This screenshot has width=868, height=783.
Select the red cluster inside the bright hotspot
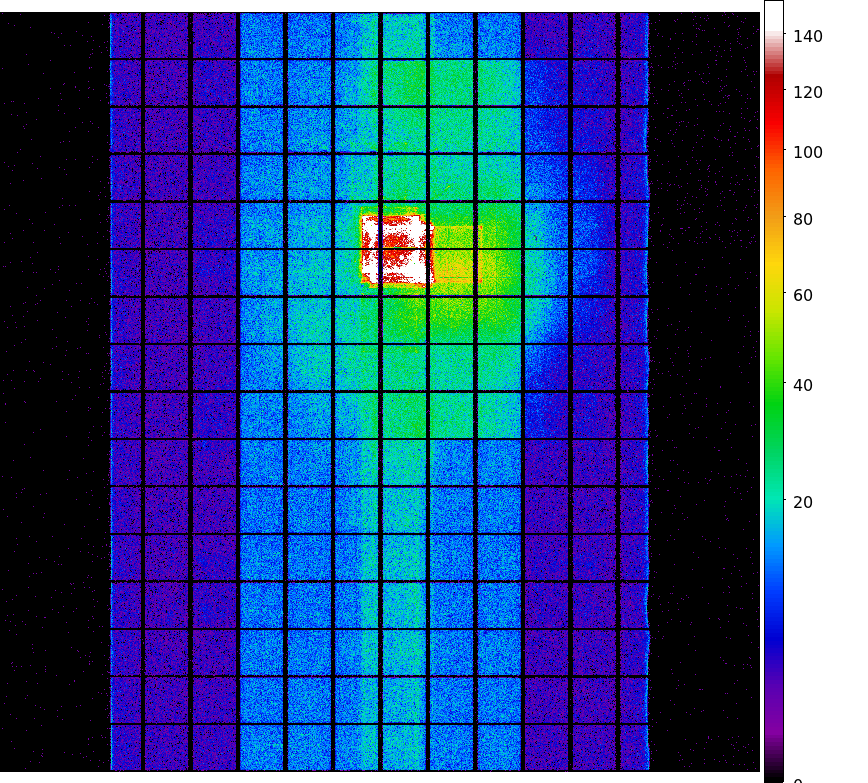(x=393, y=241)
